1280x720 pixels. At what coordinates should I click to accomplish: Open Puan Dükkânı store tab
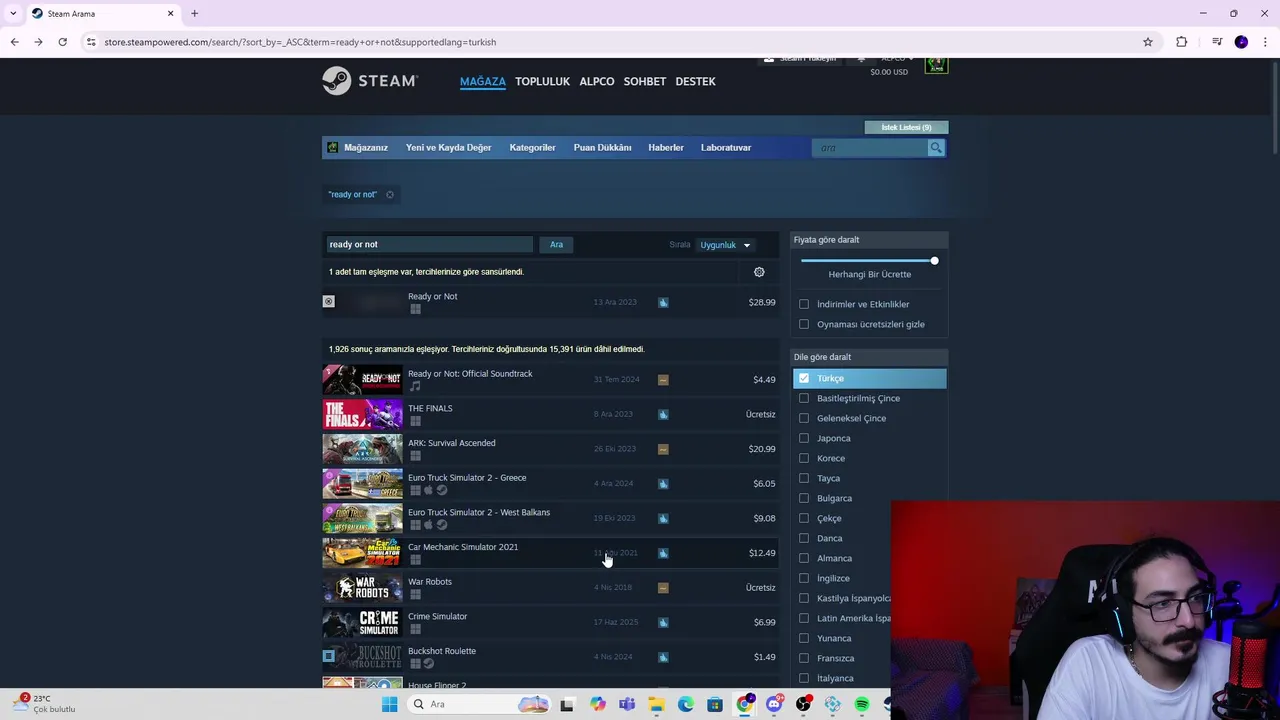[x=602, y=148]
